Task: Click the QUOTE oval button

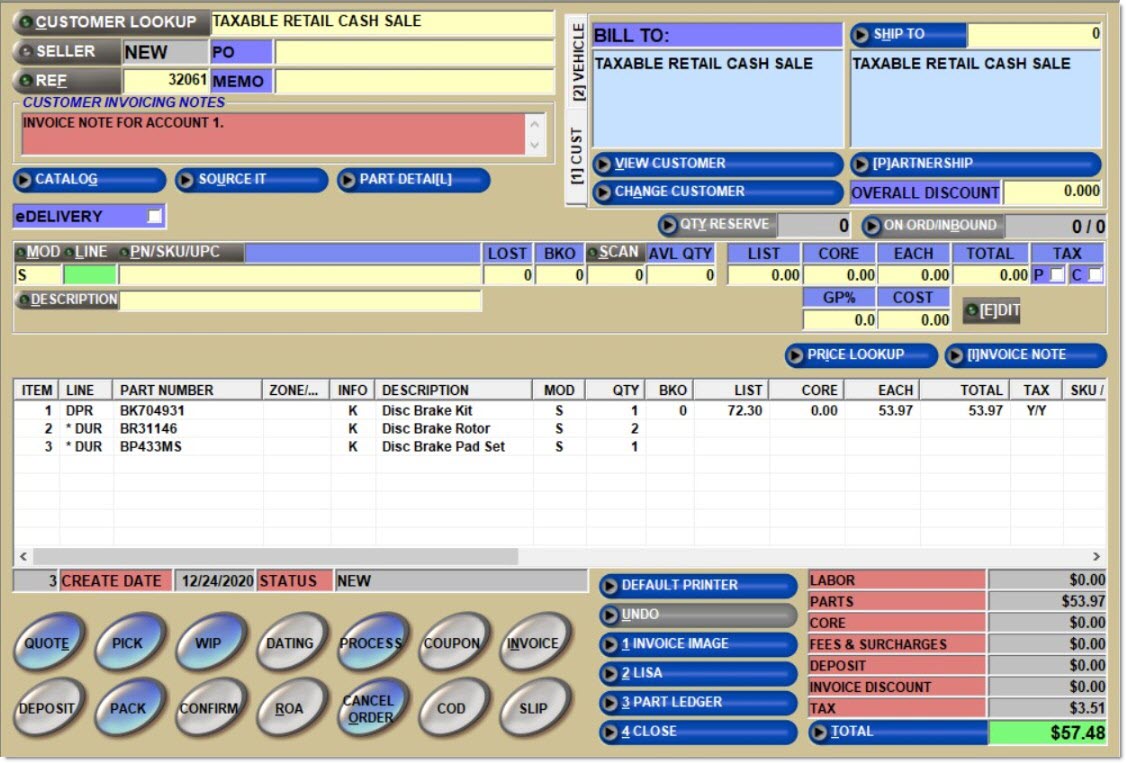Action: (x=49, y=643)
